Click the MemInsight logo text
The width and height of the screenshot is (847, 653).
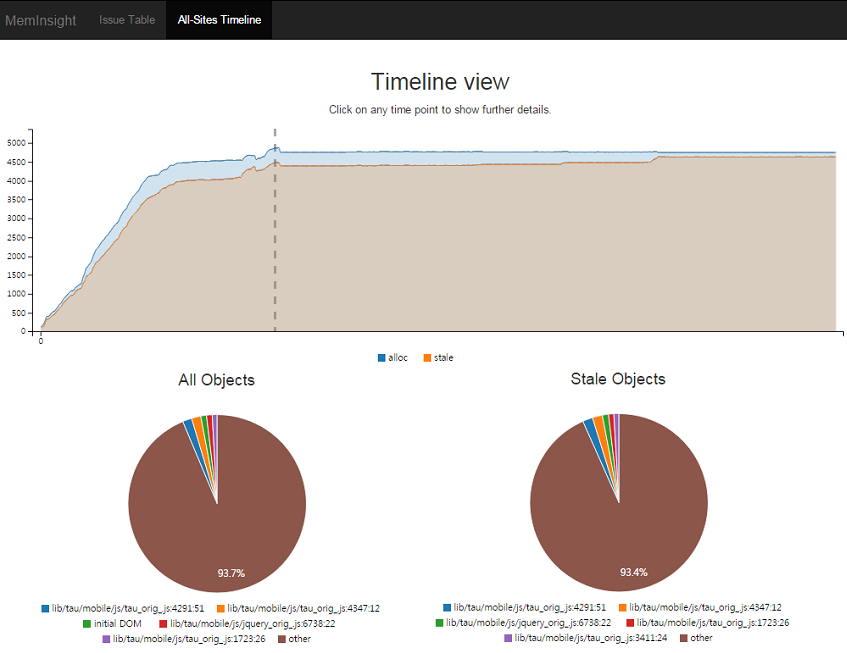tap(43, 20)
